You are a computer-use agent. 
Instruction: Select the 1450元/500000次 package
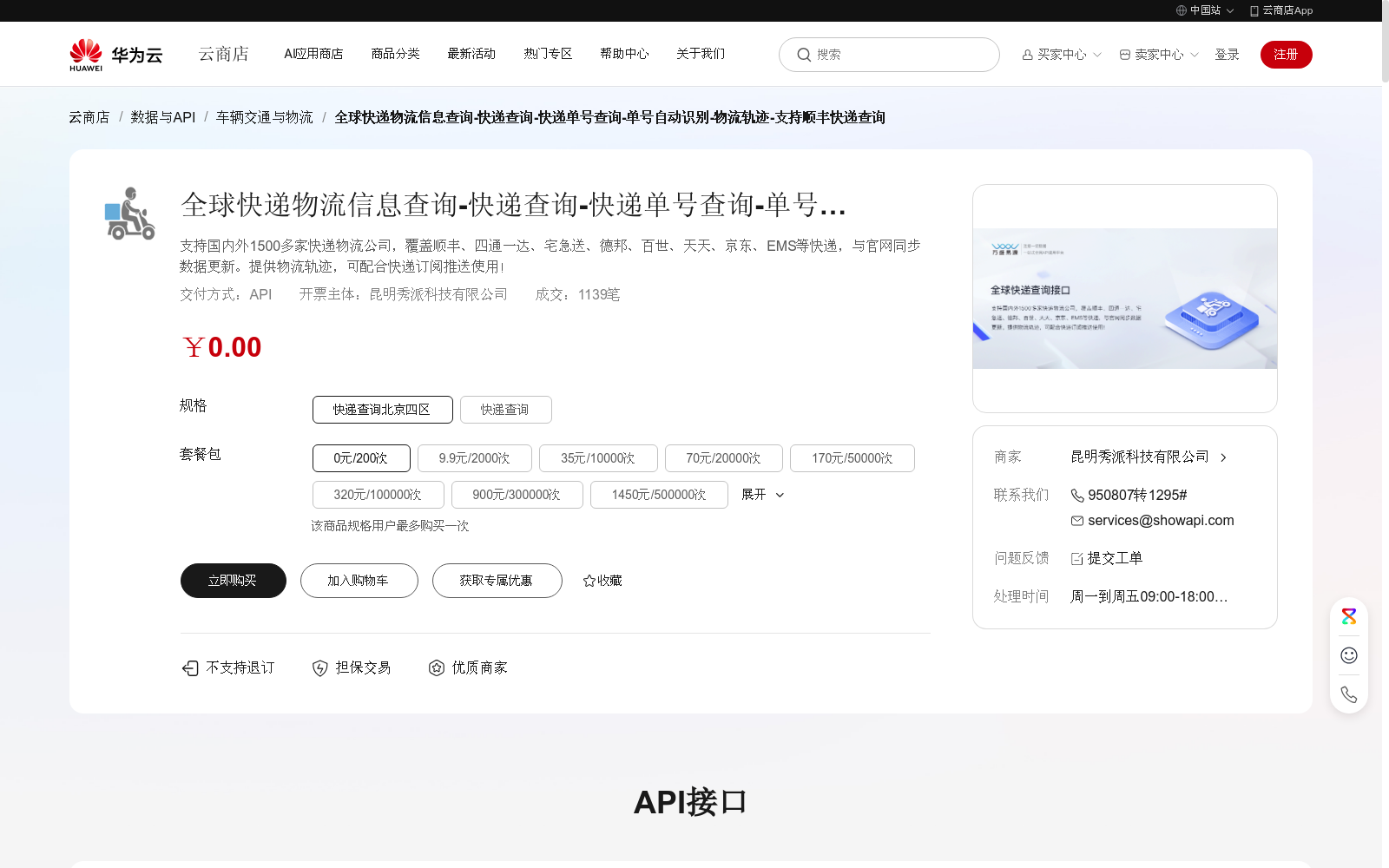coord(659,495)
